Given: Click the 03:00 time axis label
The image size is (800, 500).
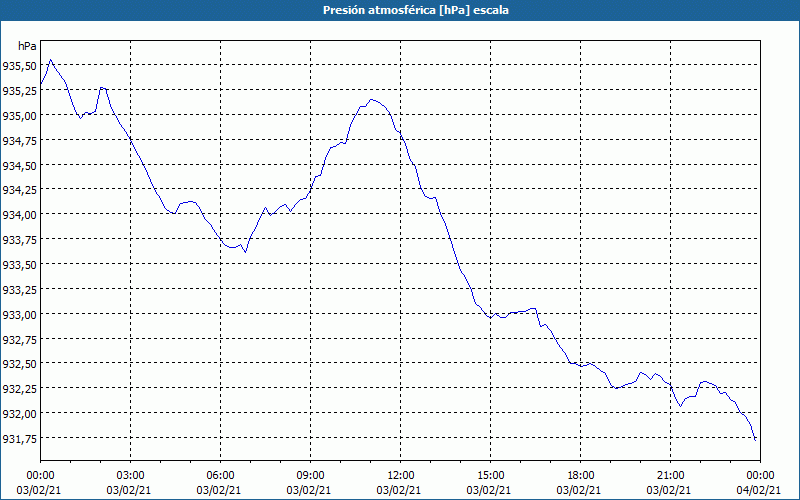Looking at the screenshot, I should [x=131, y=476].
